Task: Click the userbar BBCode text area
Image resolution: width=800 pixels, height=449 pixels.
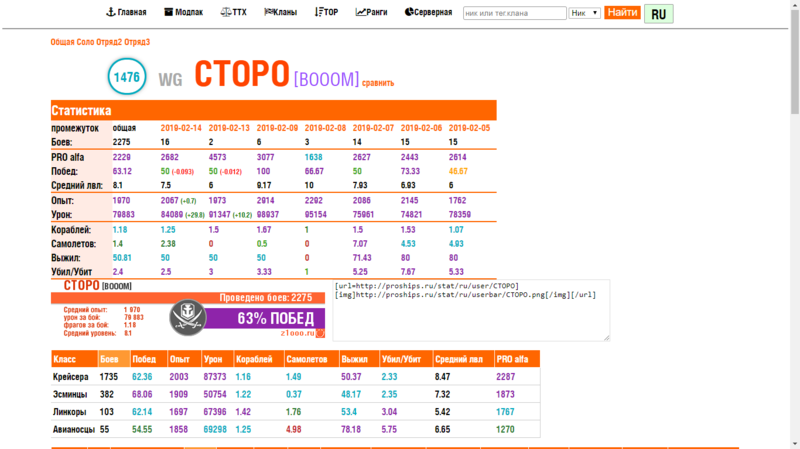Action: [x=469, y=310]
